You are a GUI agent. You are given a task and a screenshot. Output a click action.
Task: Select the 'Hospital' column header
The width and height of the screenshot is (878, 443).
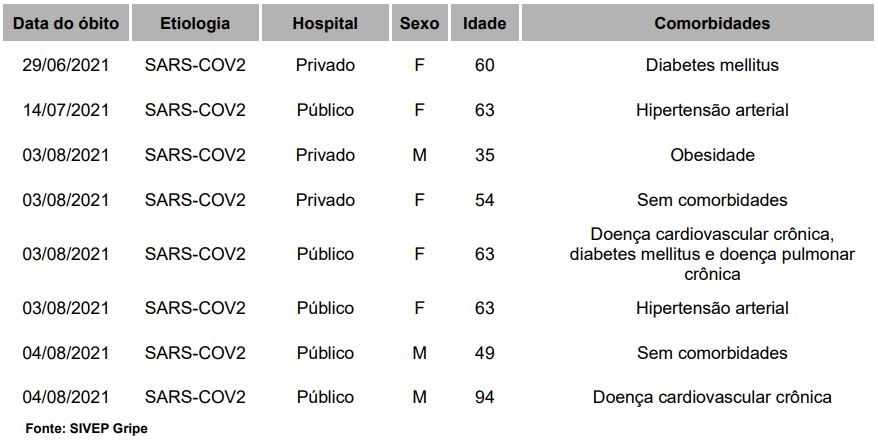pyautogui.click(x=325, y=23)
